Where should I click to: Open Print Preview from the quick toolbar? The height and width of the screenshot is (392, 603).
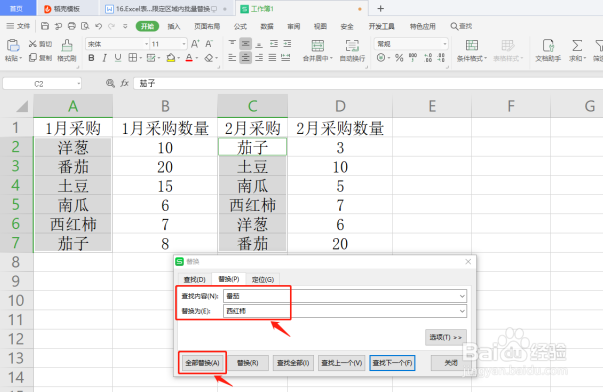pos(85,26)
